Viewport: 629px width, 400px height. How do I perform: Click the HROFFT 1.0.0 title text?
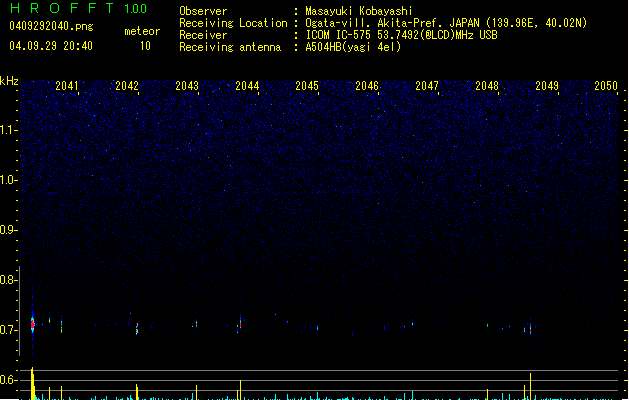click(79, 8)
